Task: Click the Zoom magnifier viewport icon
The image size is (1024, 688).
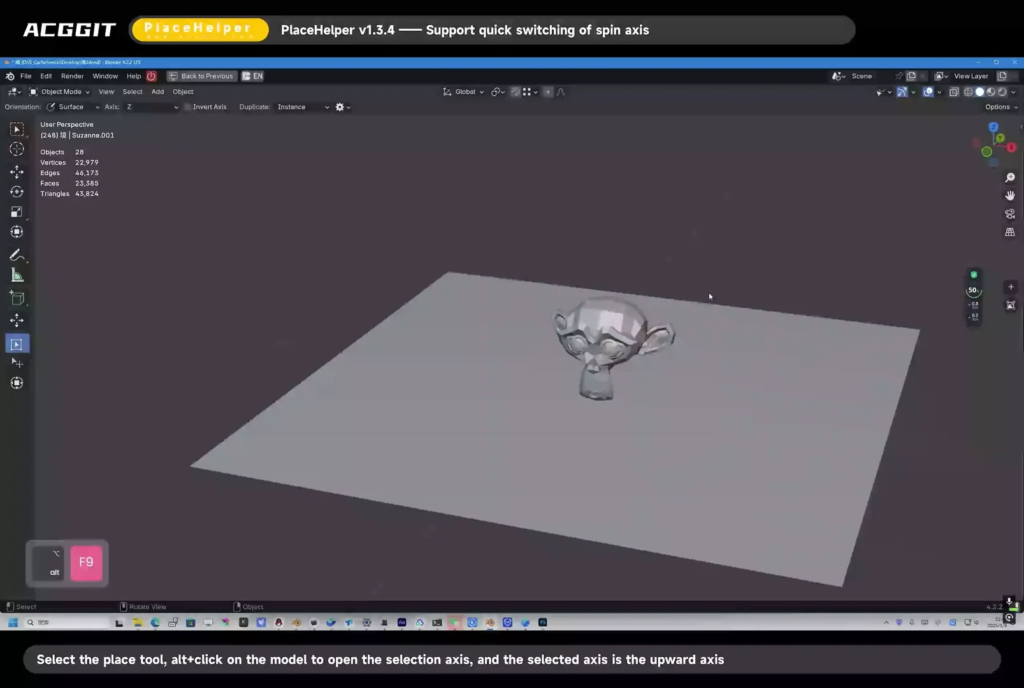Action: tap(1010, 178)
